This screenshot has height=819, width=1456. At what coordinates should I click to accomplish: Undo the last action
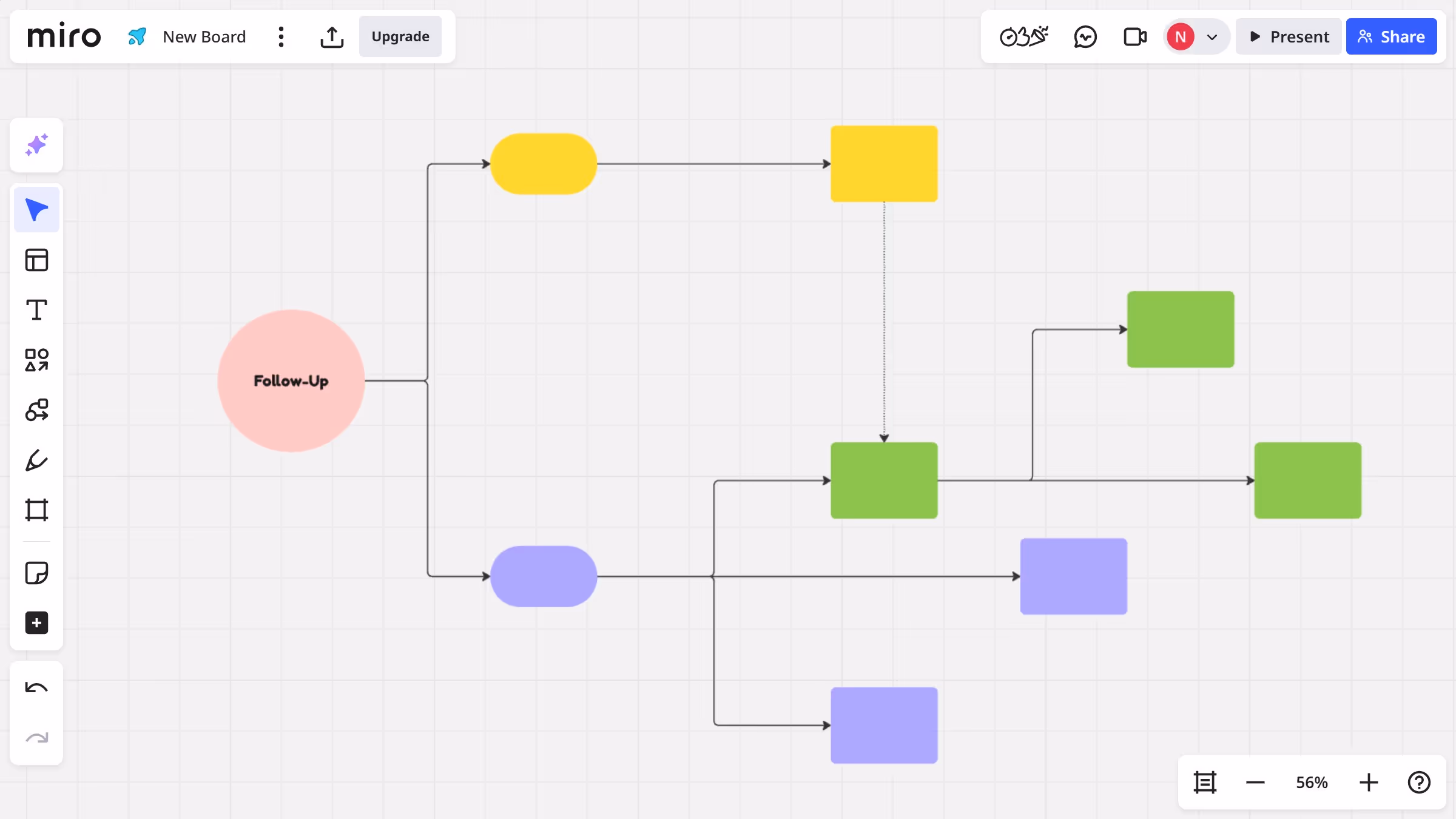pyautogui.click(x=36, y=687)
